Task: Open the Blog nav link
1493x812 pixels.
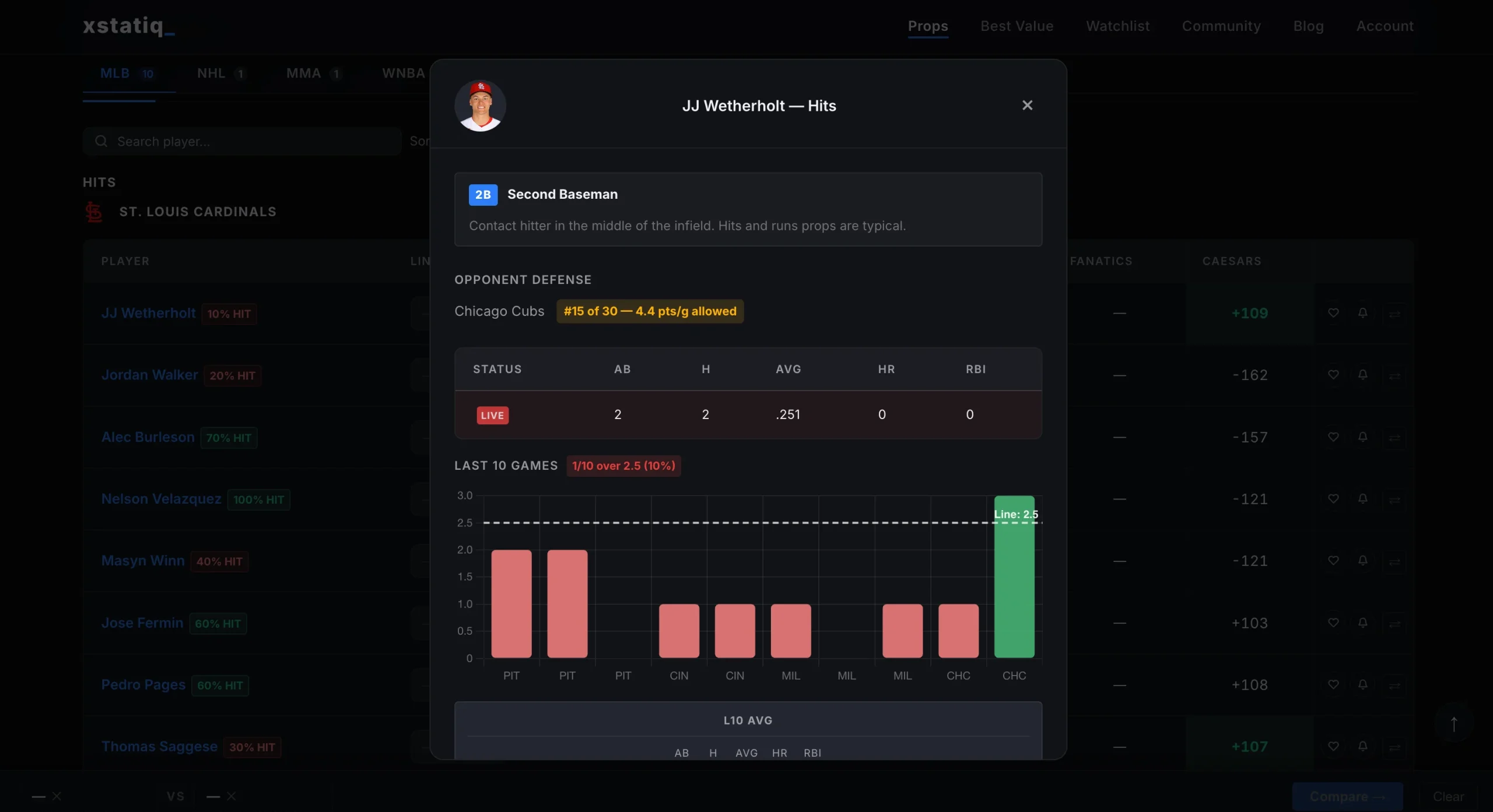Action: tap(1308, 26)
